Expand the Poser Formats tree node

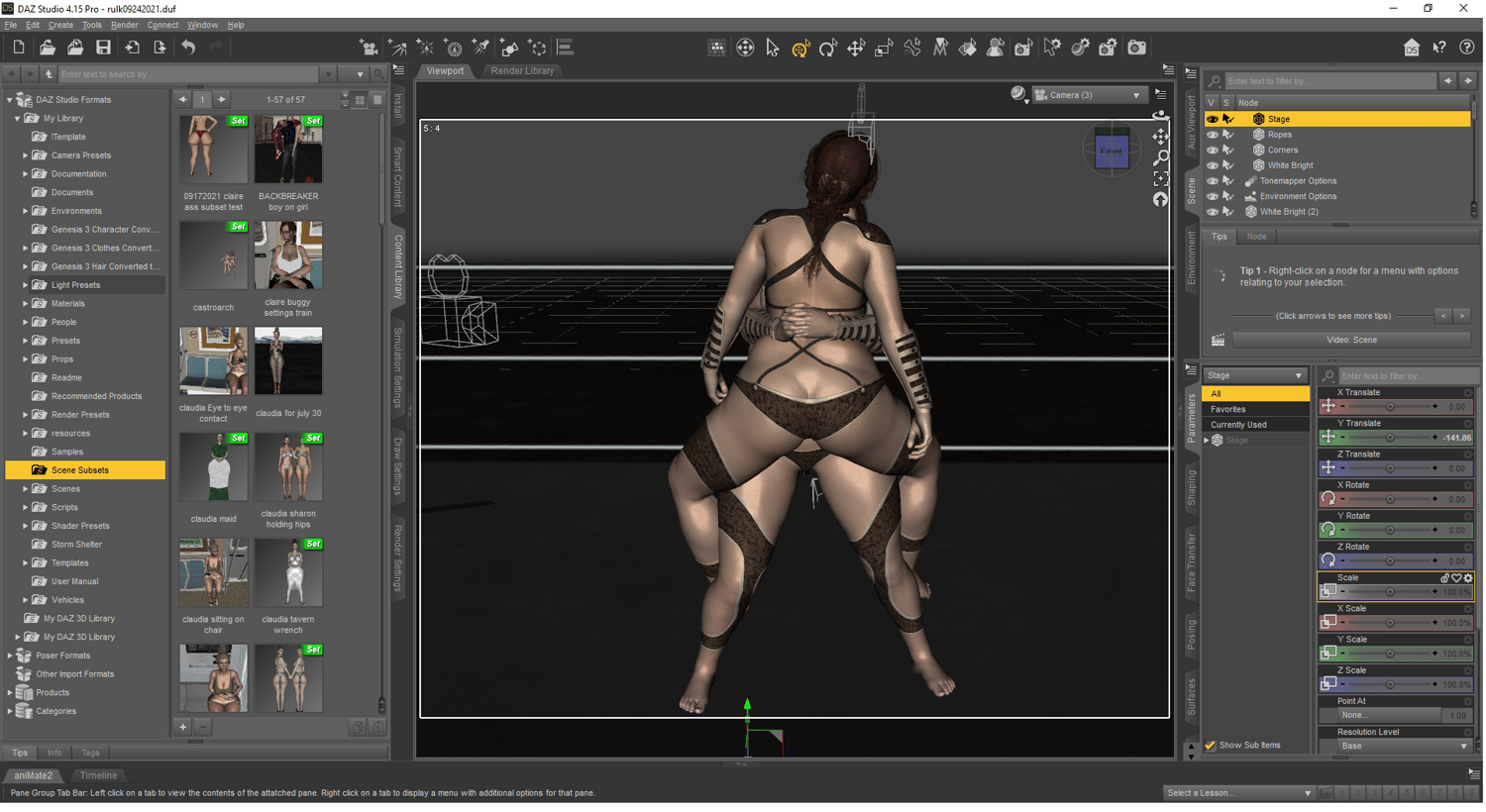[x=10, y=656]
